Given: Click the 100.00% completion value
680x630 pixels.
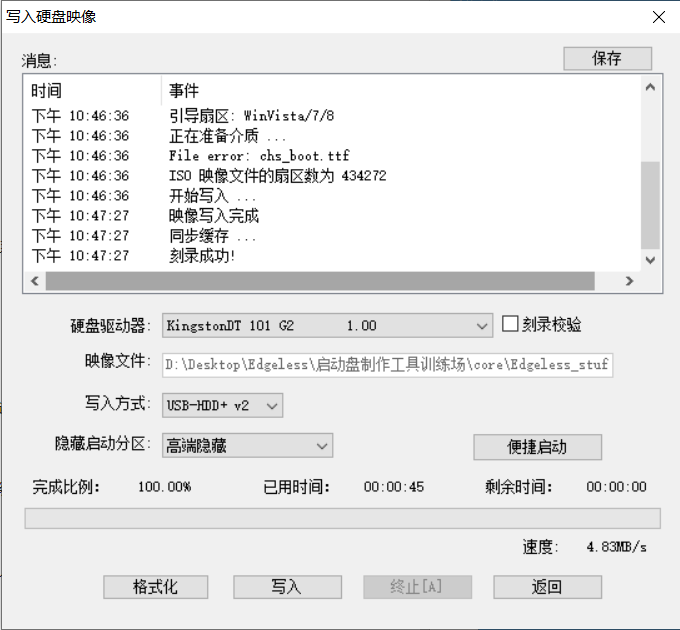Looking at the screenshot, I should [x=164, y=487].
